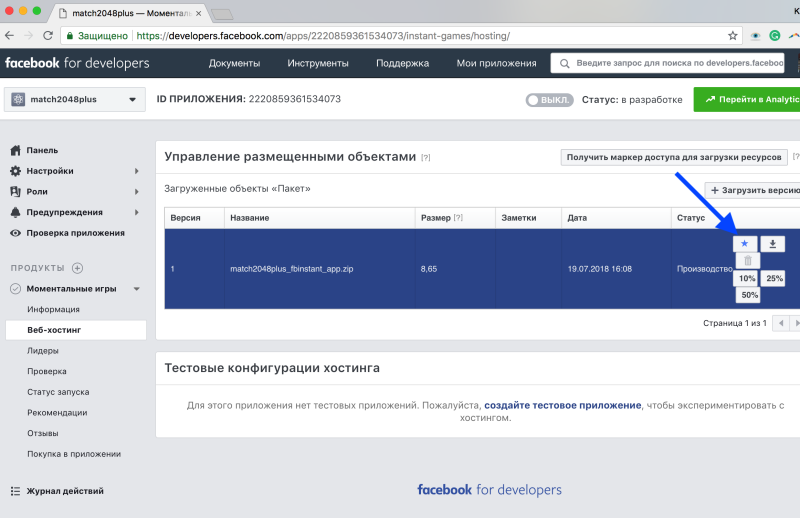
Task: Click the Проверка приложения eye icon
Action: 16,233
